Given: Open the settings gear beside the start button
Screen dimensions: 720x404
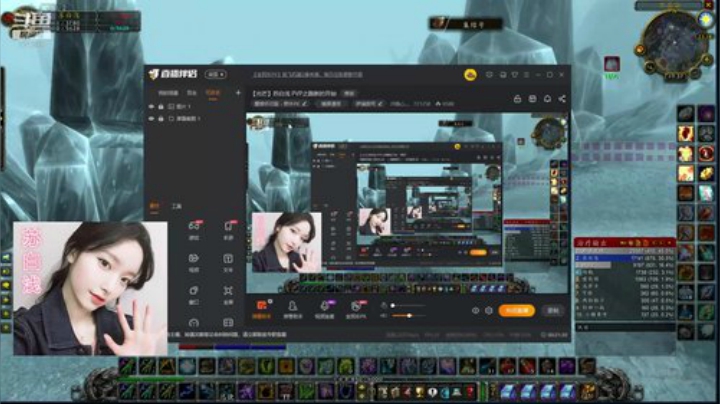Looking at the screenshot, I should click(x=489, y=311).
